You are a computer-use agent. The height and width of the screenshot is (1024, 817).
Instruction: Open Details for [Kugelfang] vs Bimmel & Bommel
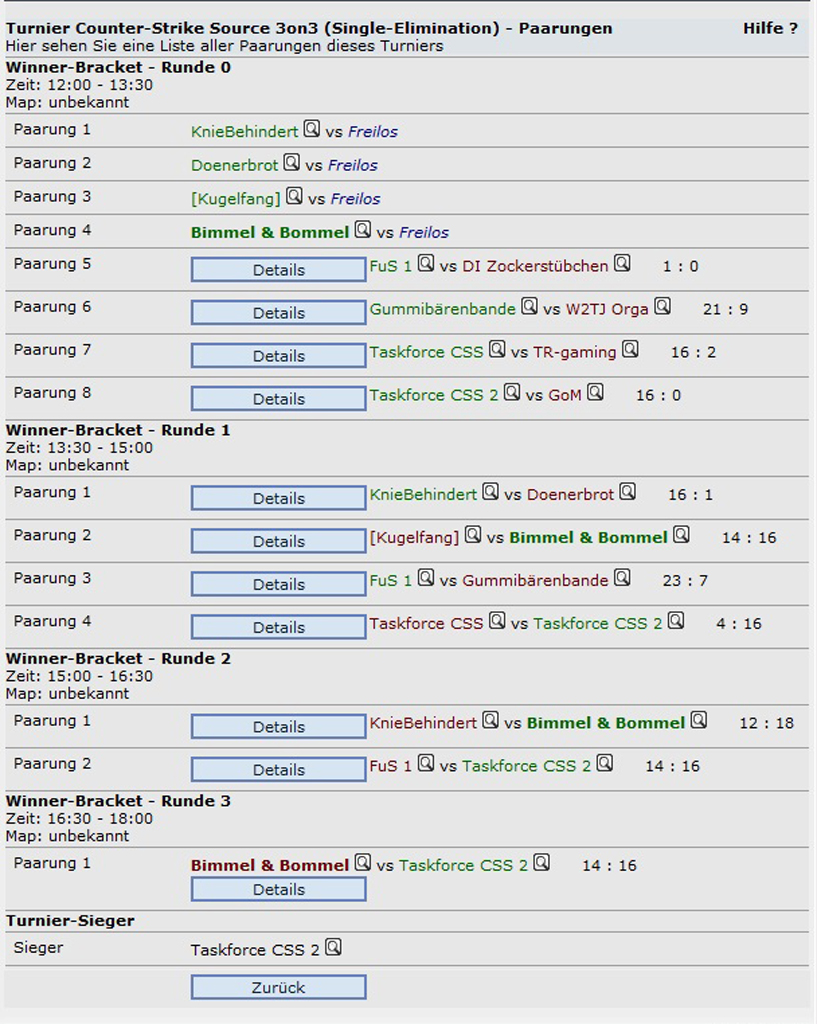coord(279,541)
